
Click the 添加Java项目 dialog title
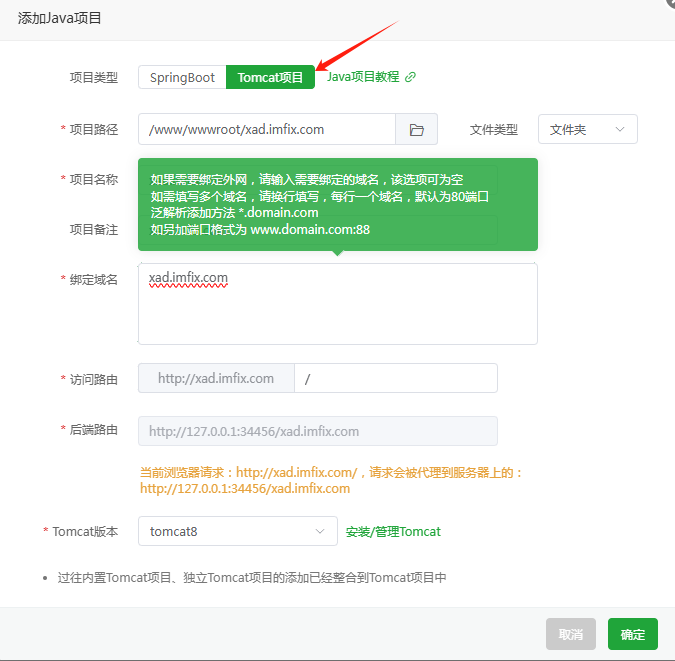[x=59, y=18]
